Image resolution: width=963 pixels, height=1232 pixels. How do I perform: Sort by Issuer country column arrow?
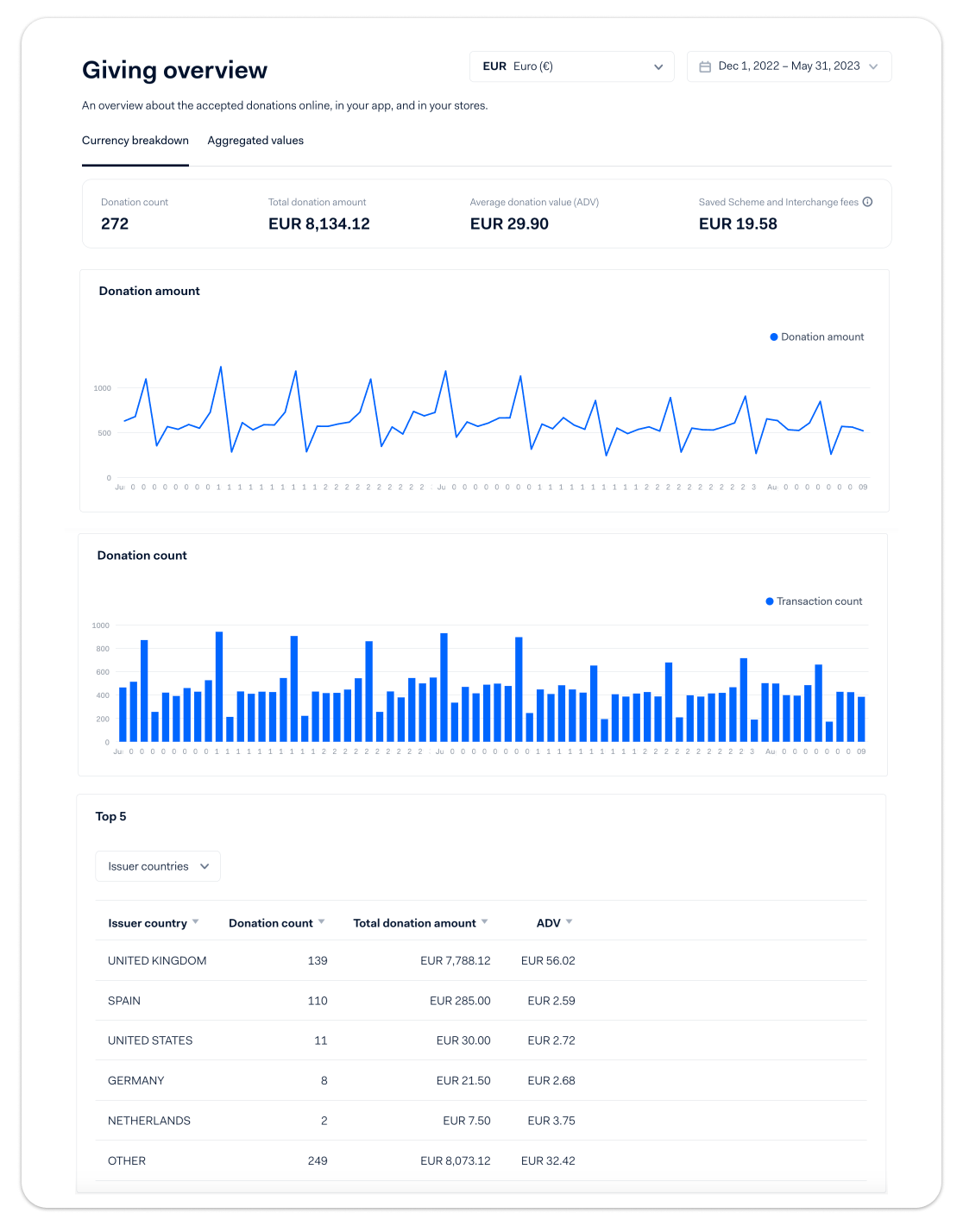tap(196, 922)
